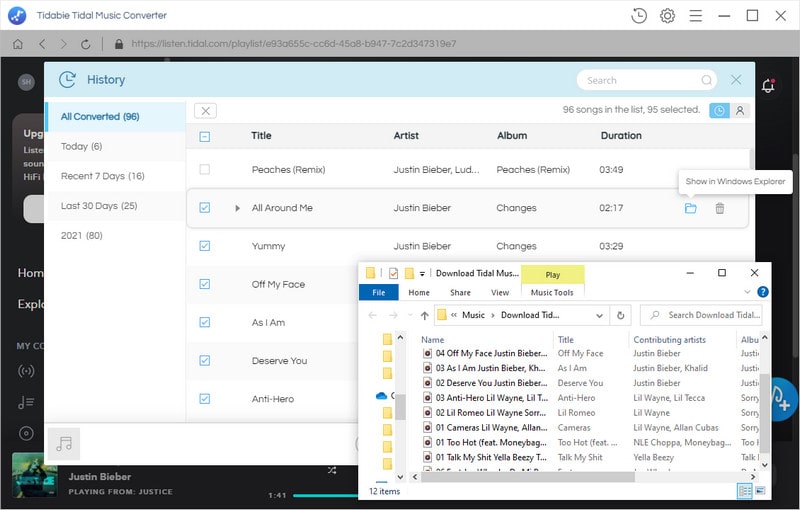Uncheck the Off My Face checkbox

pos(205,284)
